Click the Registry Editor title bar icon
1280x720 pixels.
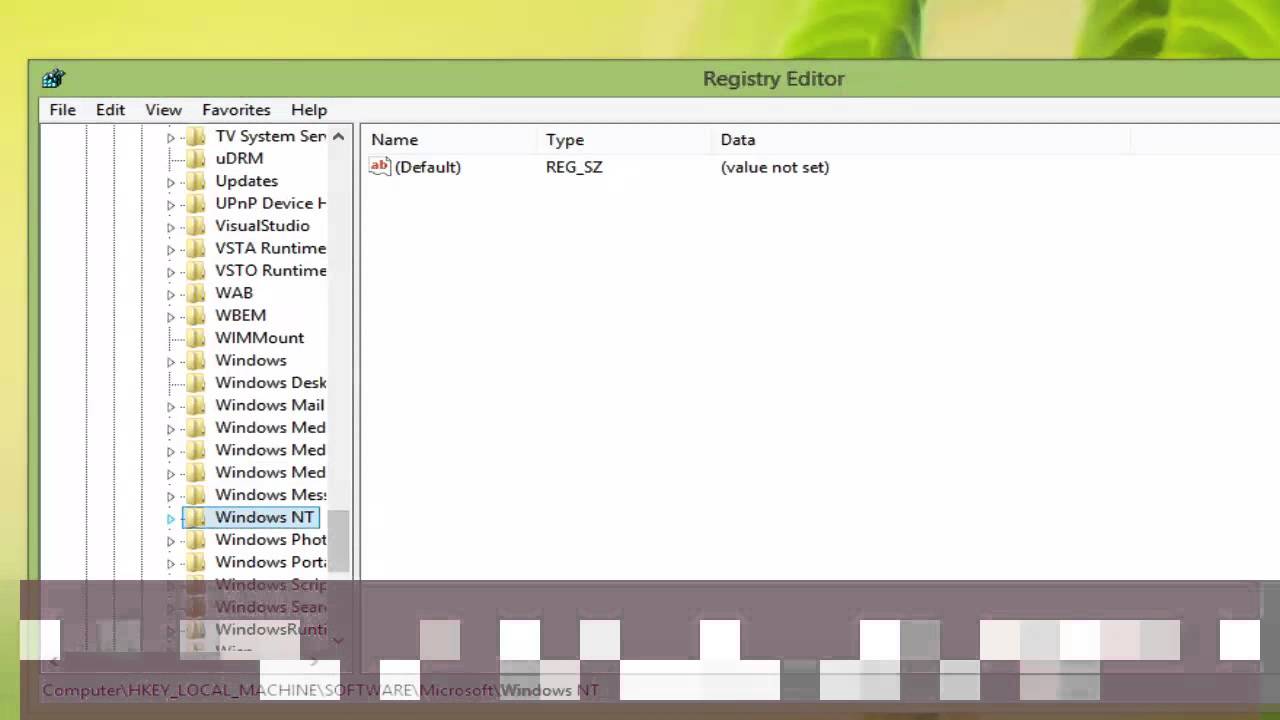(53, 79)
